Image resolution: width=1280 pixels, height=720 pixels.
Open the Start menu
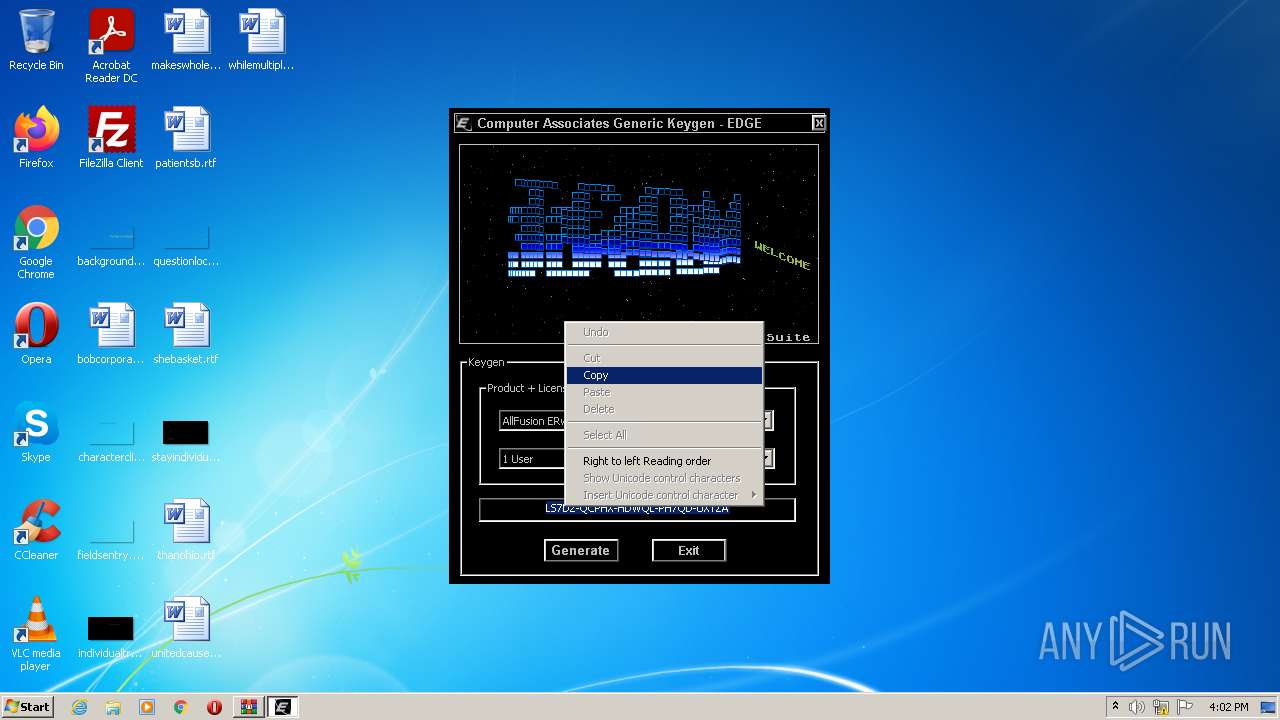(27, 707)
